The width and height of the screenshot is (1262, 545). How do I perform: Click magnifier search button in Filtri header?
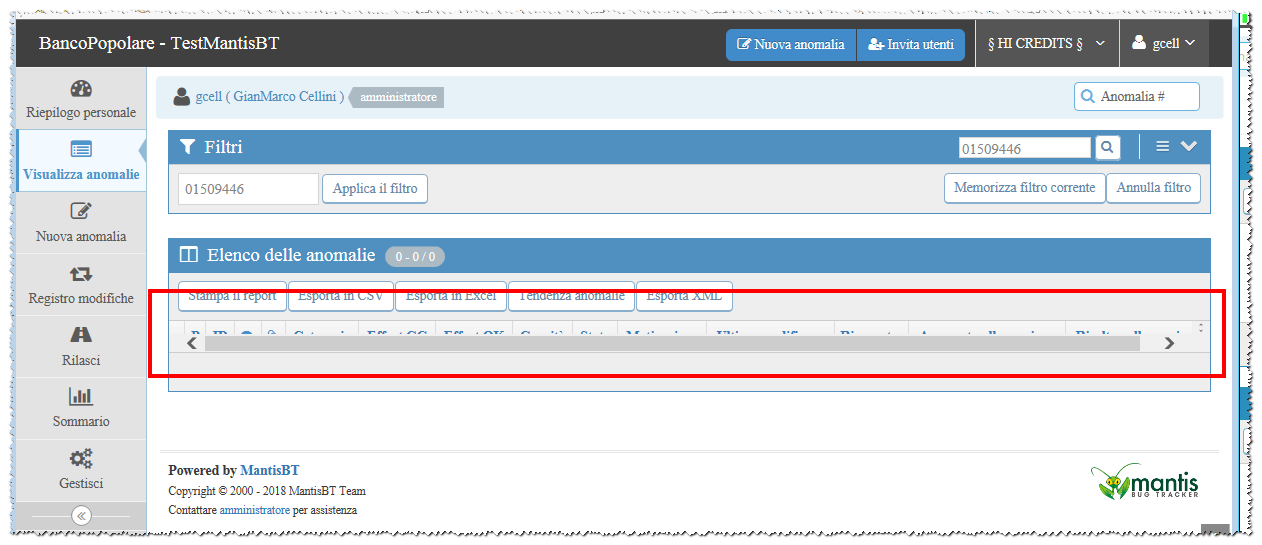click(x=1107, y=147)
